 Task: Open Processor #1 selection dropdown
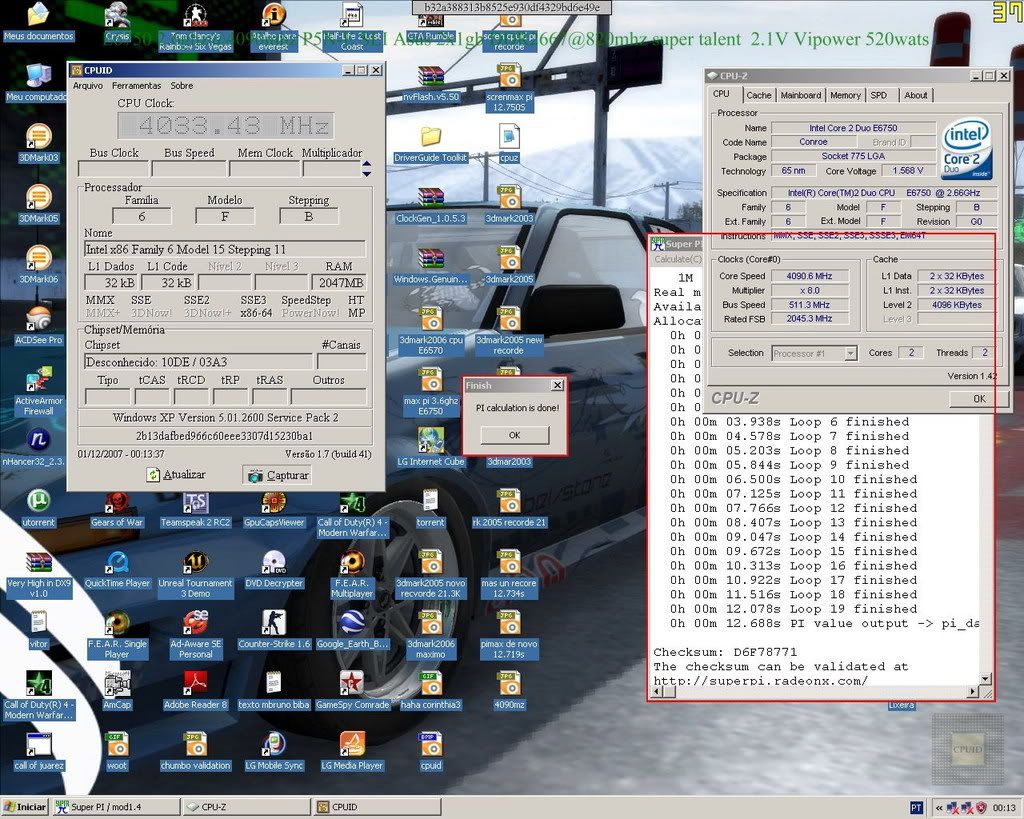click(814, 353)
